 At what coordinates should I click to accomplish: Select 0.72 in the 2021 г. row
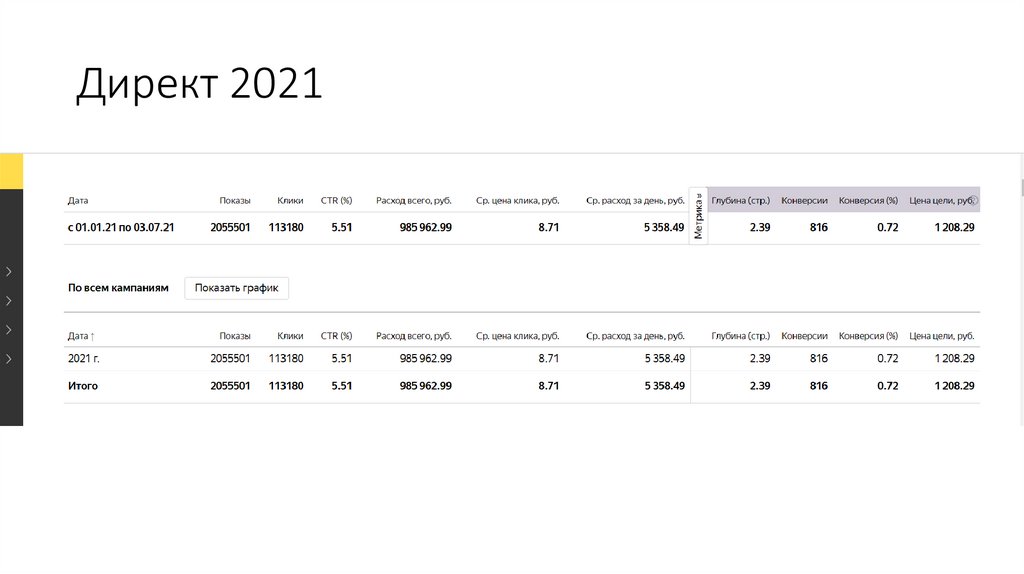pos(888,359)
